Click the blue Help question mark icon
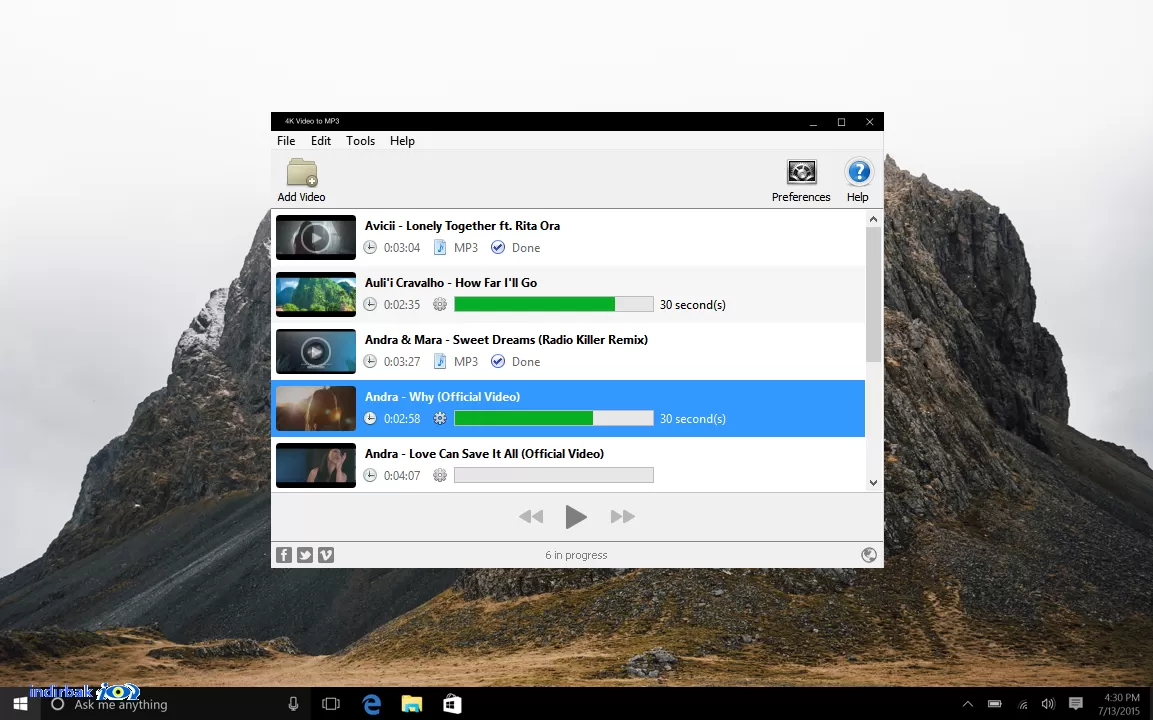 tap(858, 173)
